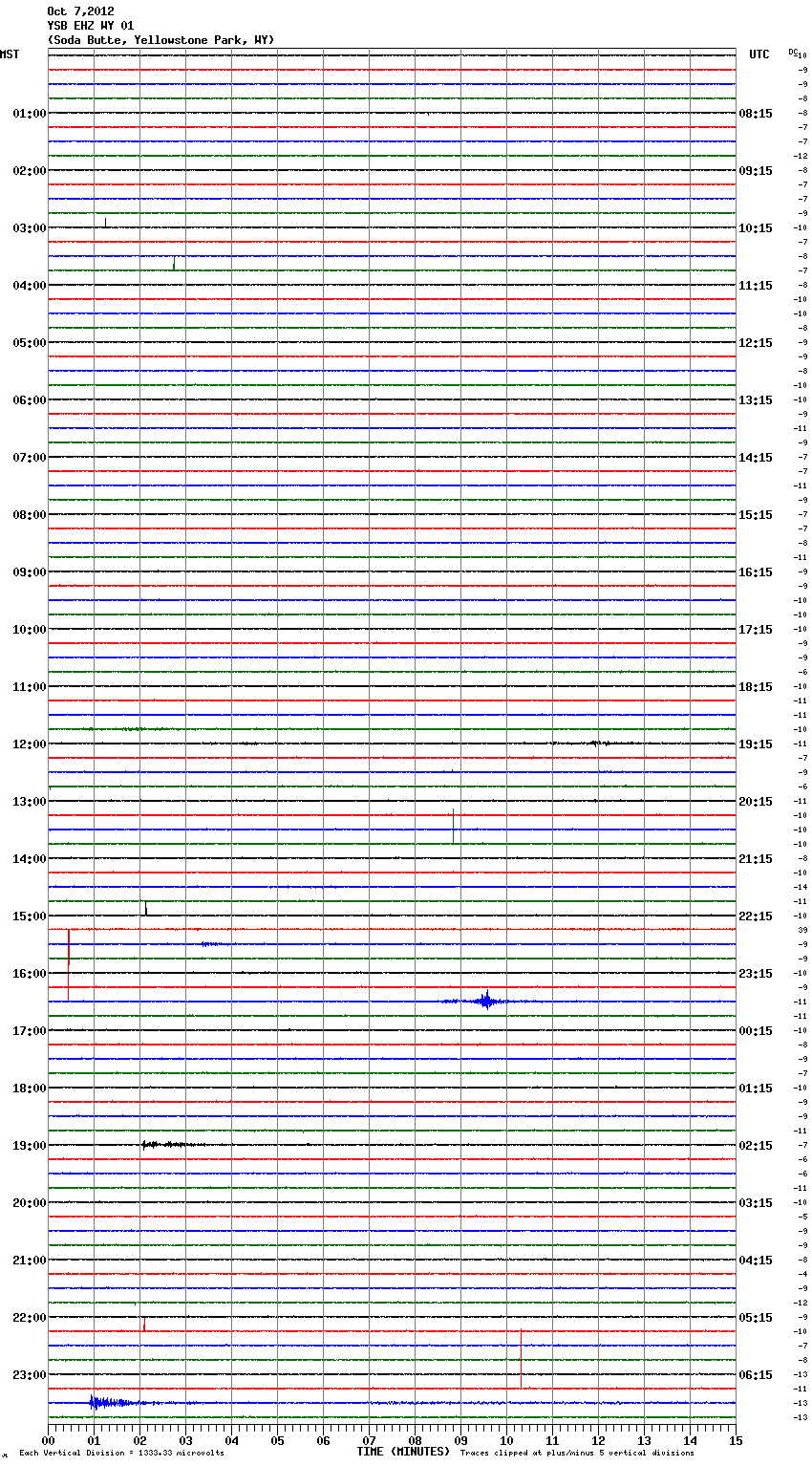Click the 20:15 UTC time label
Screen dimensions: 812x1466
coord(756,801)
